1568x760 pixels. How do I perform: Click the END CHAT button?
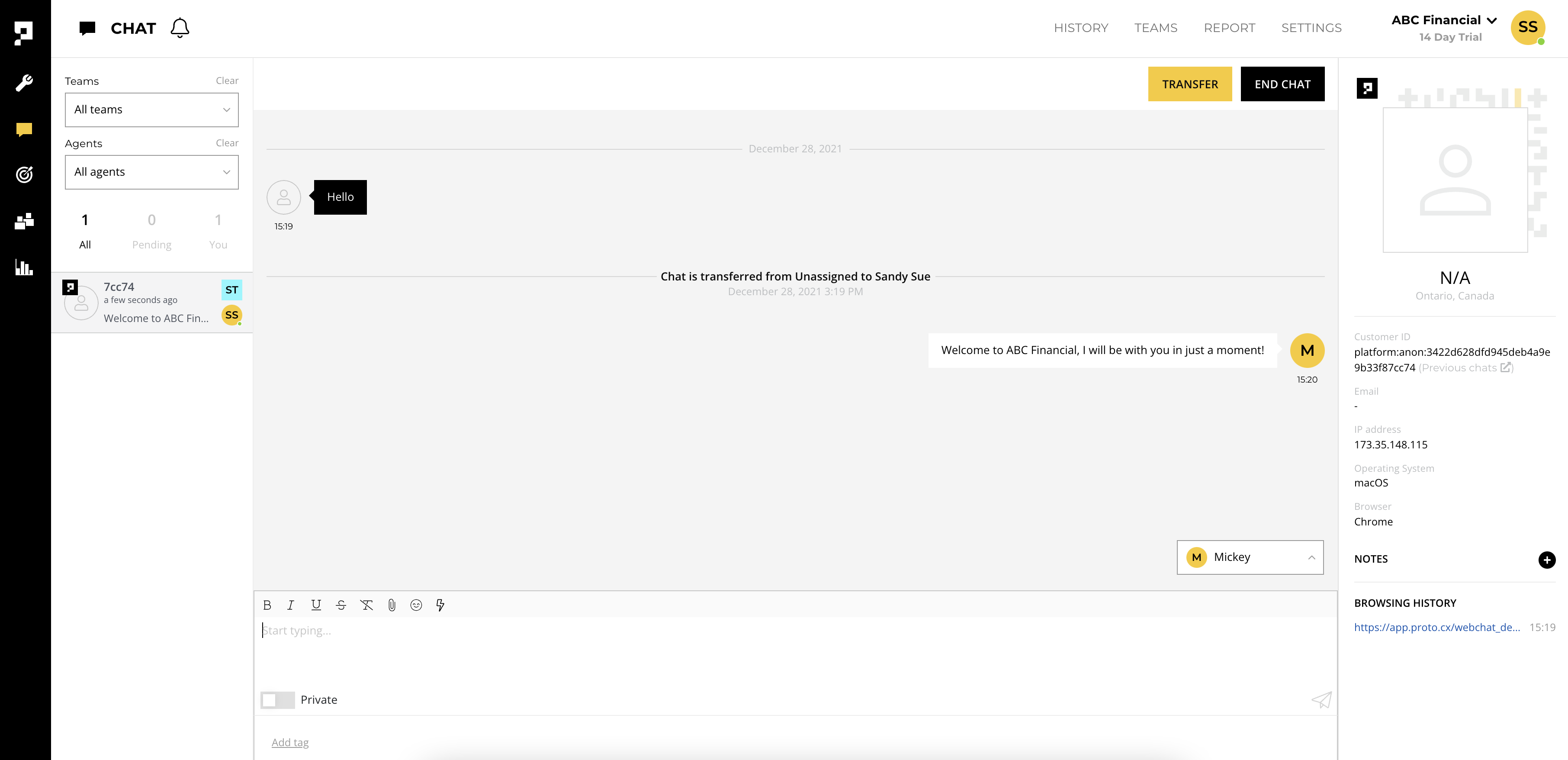pyautogui.click(x=1282, y=84)
